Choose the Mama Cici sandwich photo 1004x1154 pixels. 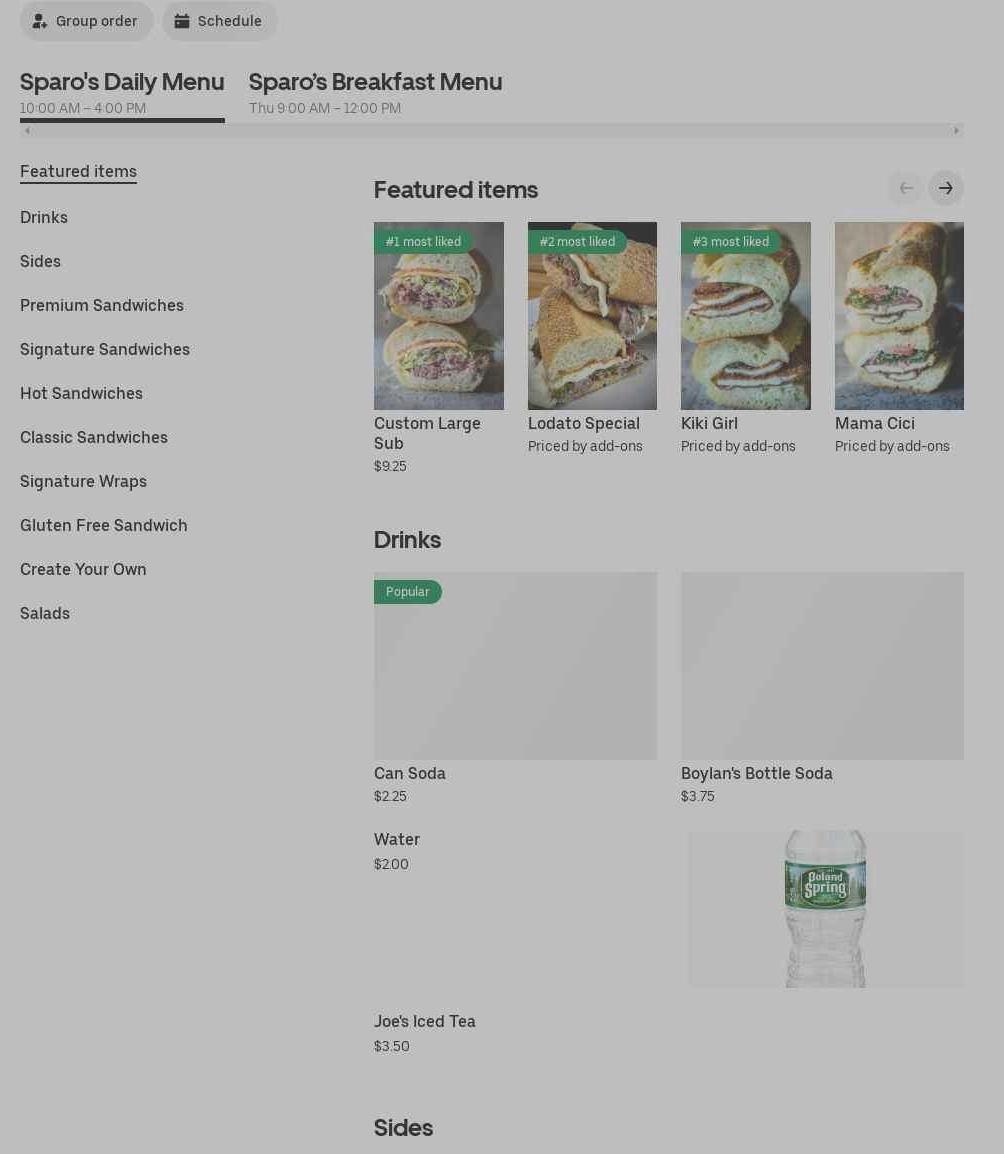click(x=899, y=316)
